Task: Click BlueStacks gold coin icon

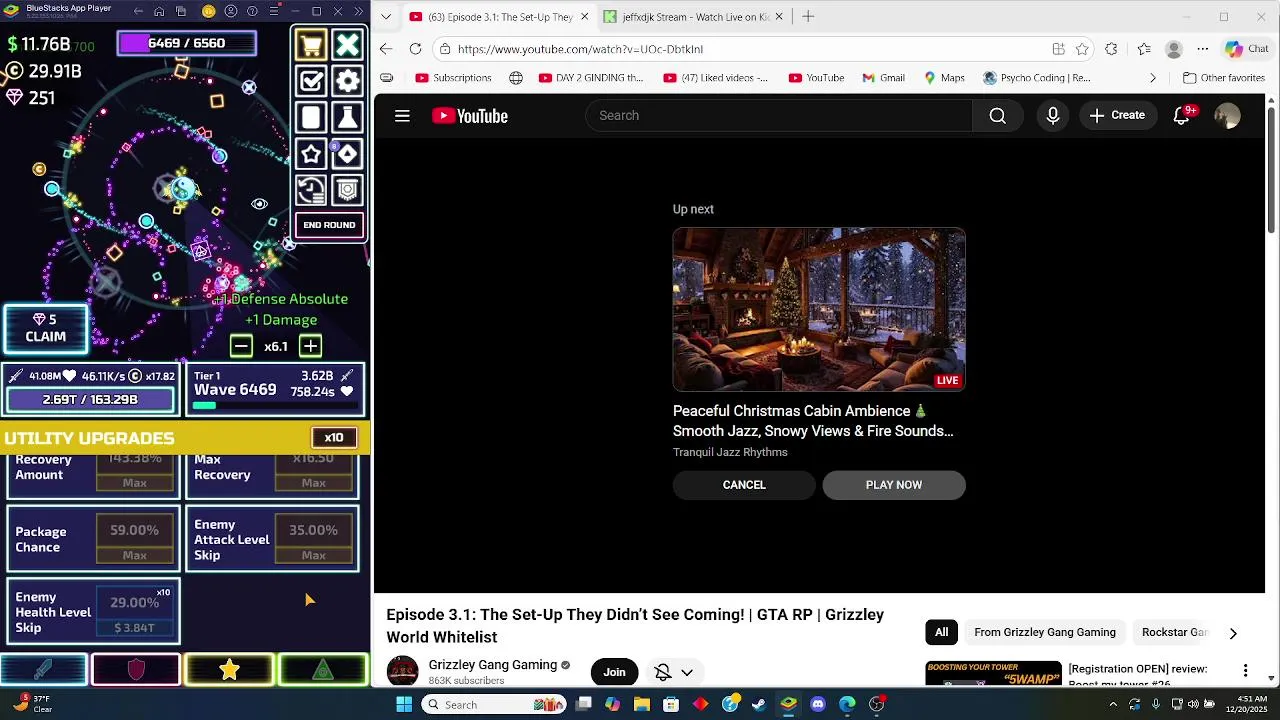Action: pyautogui.click(x=208, y=12)
